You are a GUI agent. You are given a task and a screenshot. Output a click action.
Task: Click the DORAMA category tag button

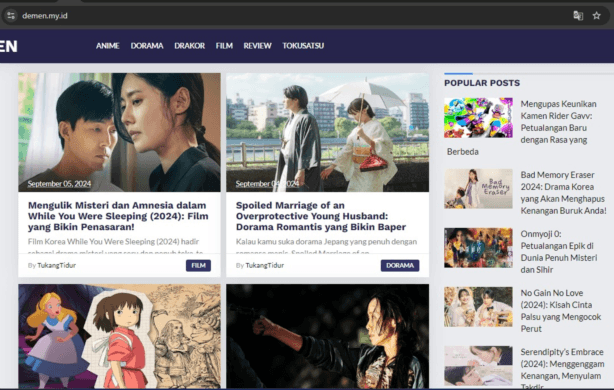click(x=400, y=265)
